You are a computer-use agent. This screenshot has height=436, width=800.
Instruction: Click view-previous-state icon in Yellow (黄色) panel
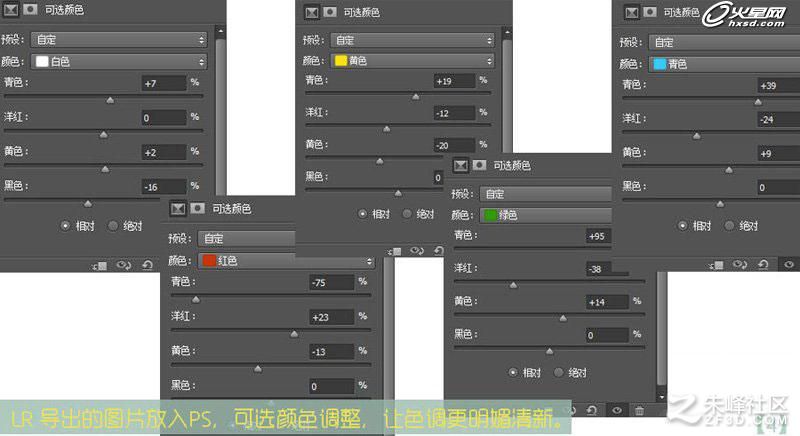[x=417, y=251]
